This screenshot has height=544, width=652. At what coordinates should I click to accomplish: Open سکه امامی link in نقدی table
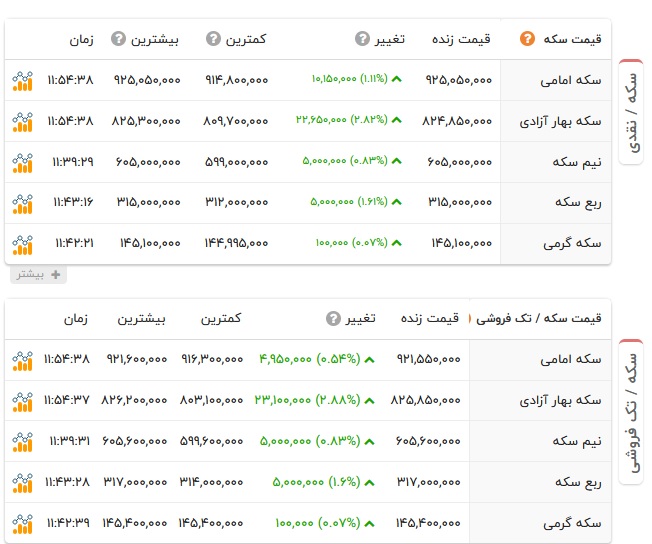click(570, 80)
